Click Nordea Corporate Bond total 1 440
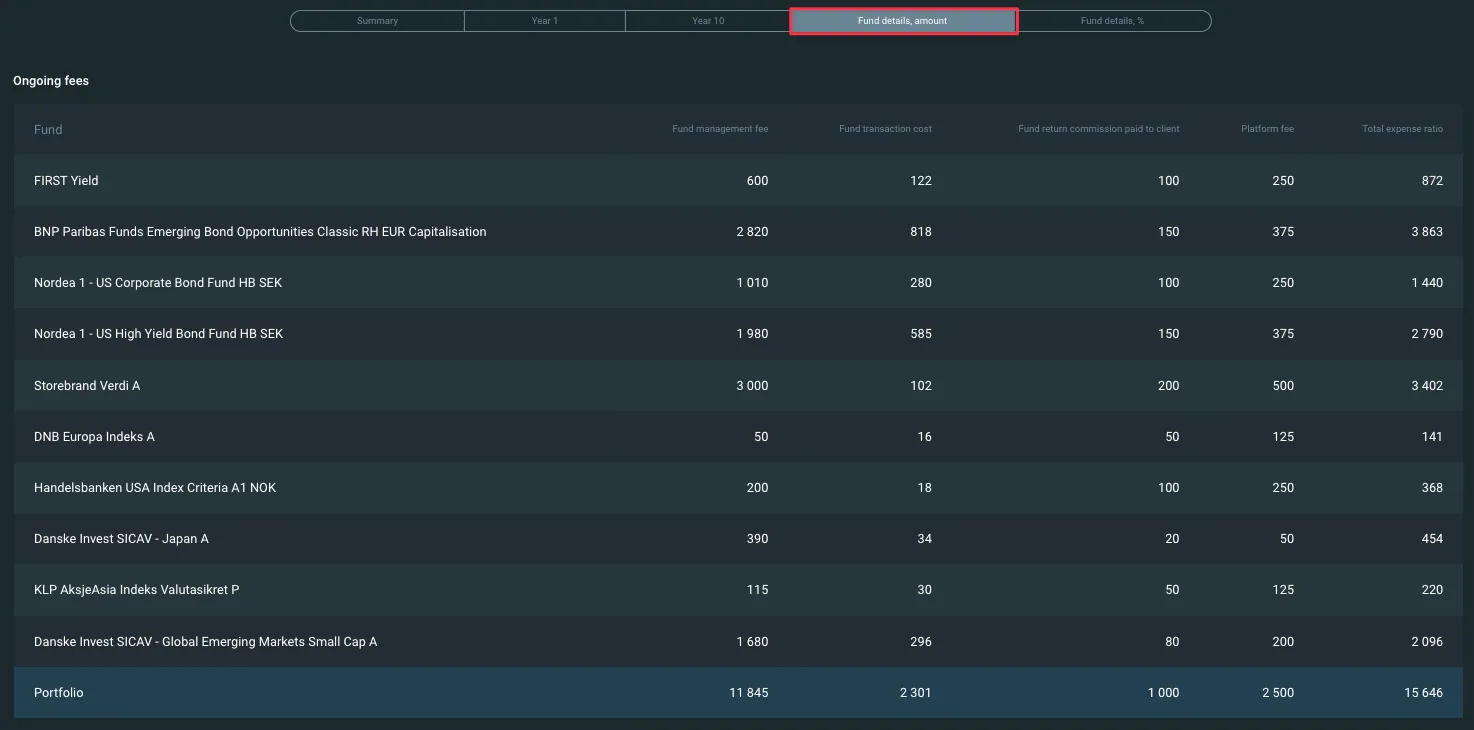This screenshot has width=1474, height=730. point(1427,283)
